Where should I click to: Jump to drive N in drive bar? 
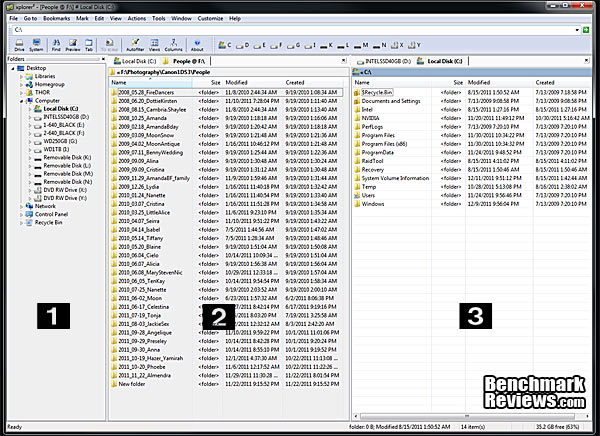pyautogui.click(x=379, y=45)
